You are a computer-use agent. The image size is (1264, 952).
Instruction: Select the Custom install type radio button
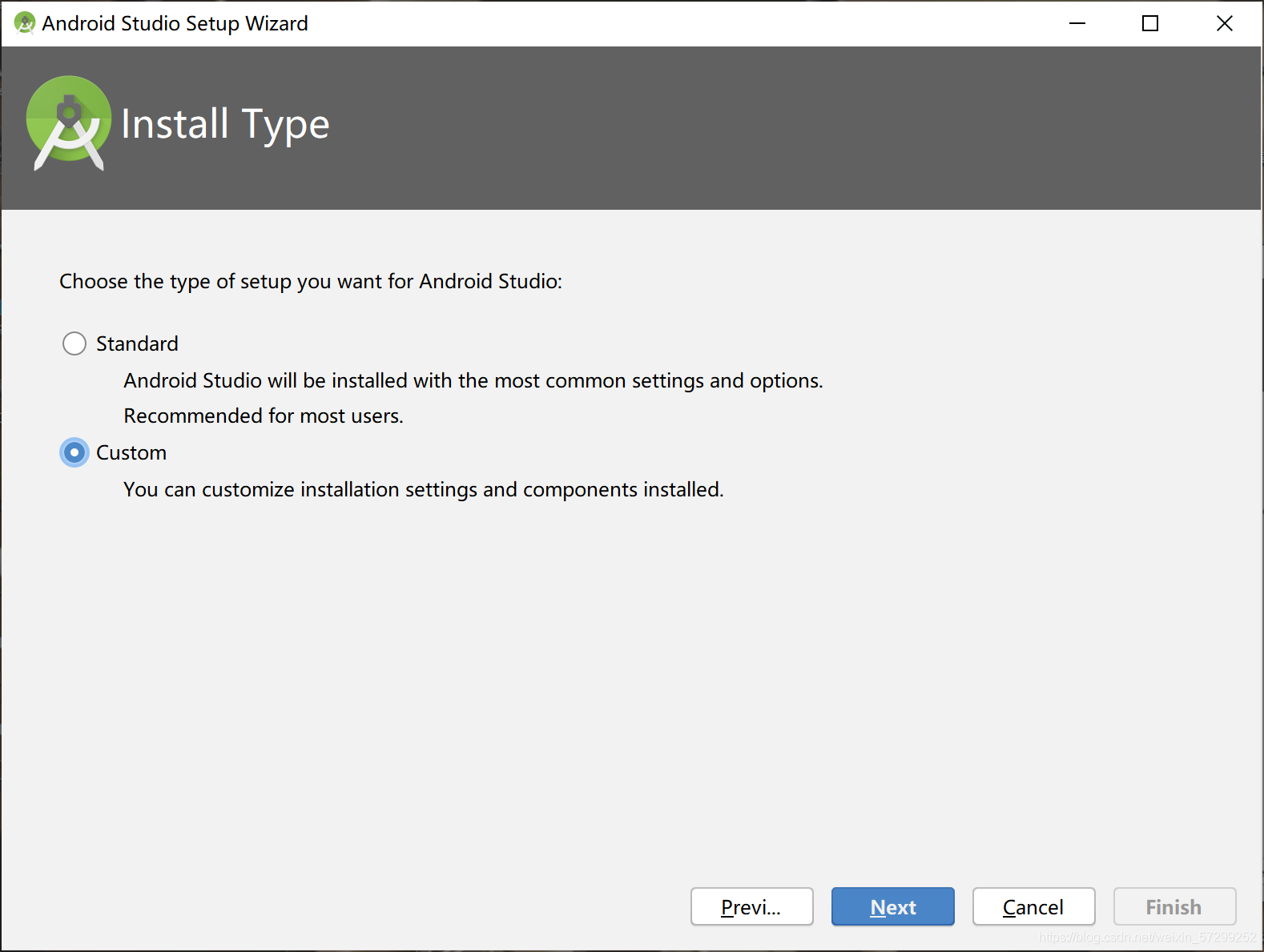pyautogui.click(x=74, y=452)
